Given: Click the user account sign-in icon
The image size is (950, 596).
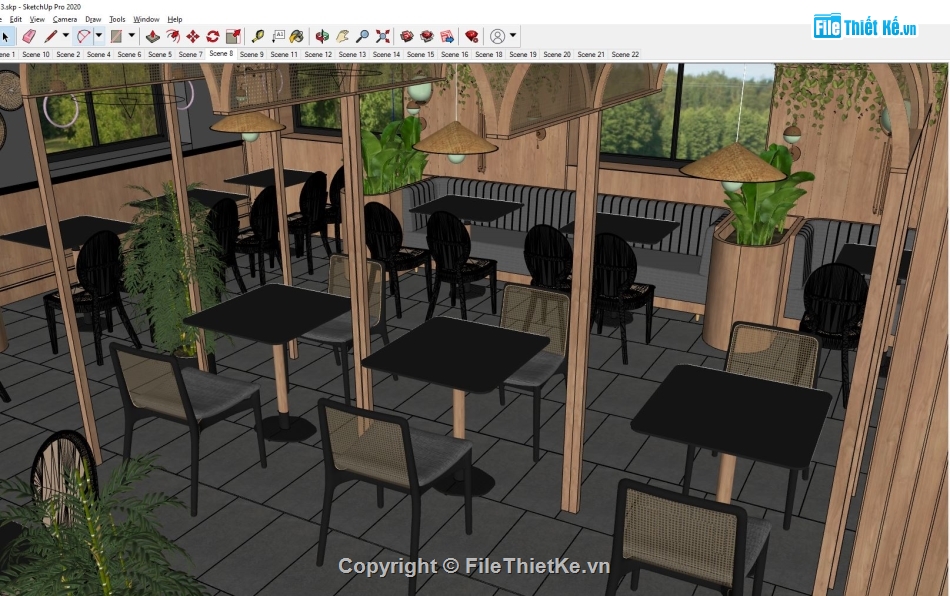Looking at the screenshot, I should 497,37.
